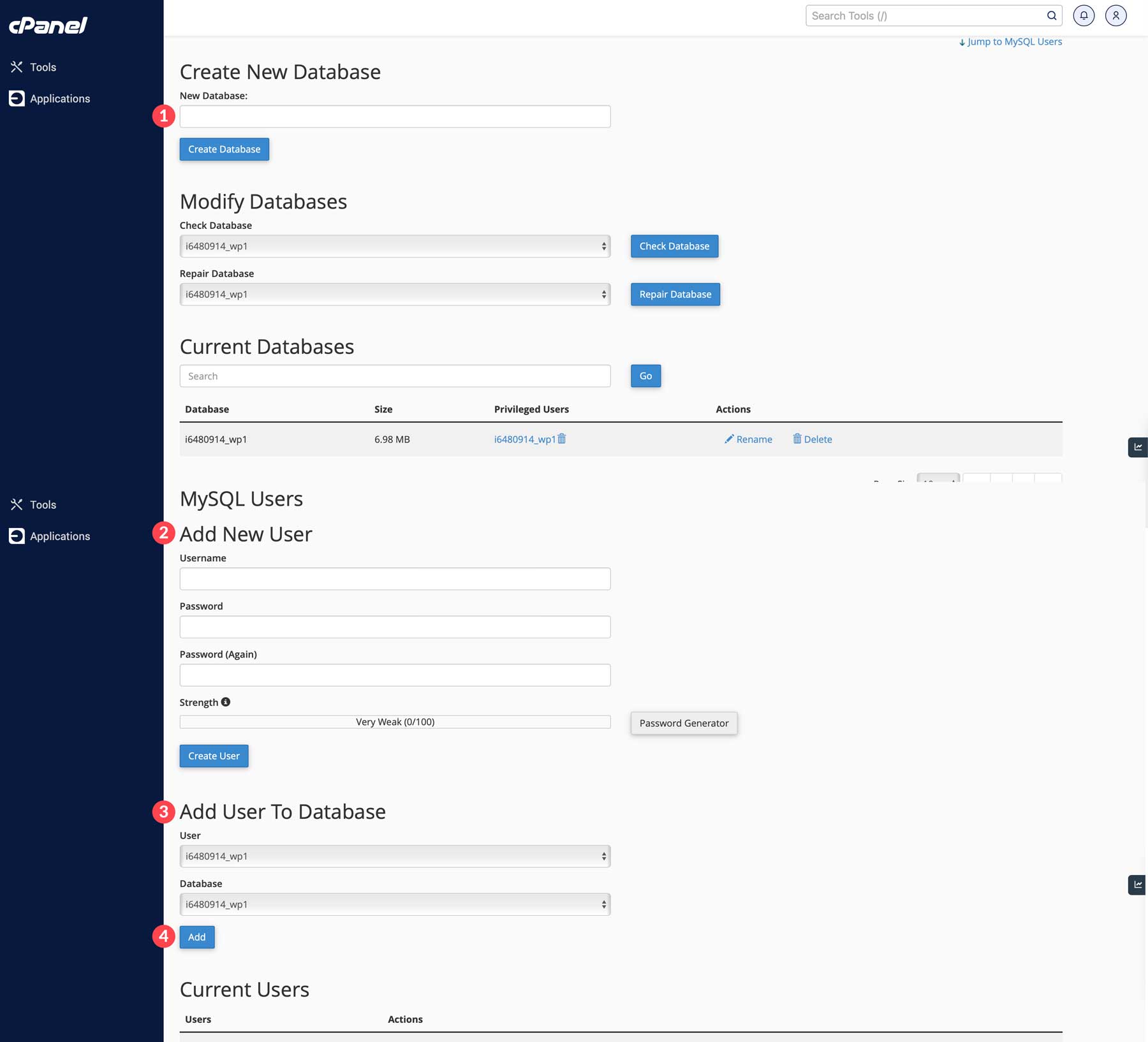Open the Check Database dropdown
Screen dimensions: 1148x1042
pyautogui.click(x=395, y=246)
